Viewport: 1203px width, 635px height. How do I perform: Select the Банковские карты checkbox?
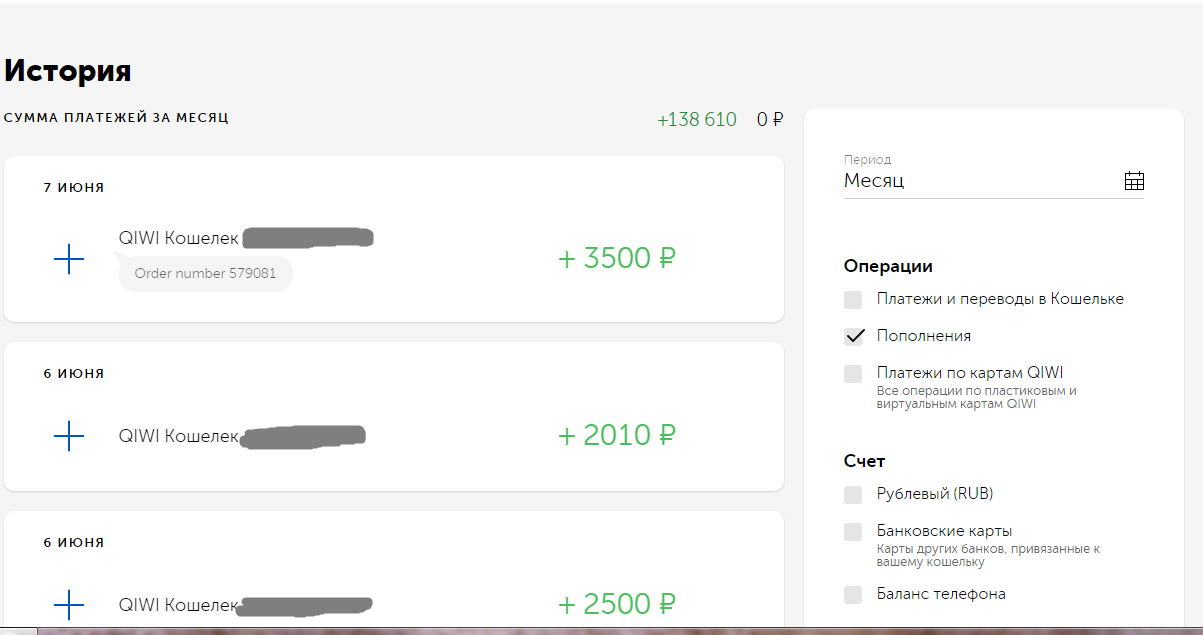pos(853,531)
